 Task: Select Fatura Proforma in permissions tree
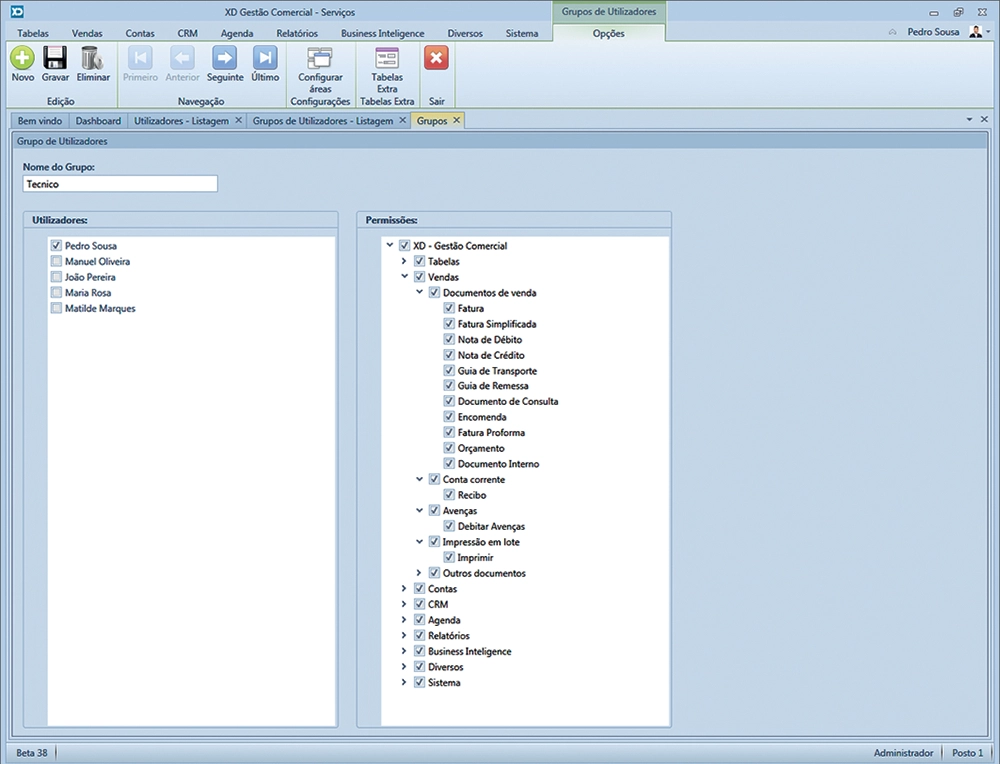(490, 433)
